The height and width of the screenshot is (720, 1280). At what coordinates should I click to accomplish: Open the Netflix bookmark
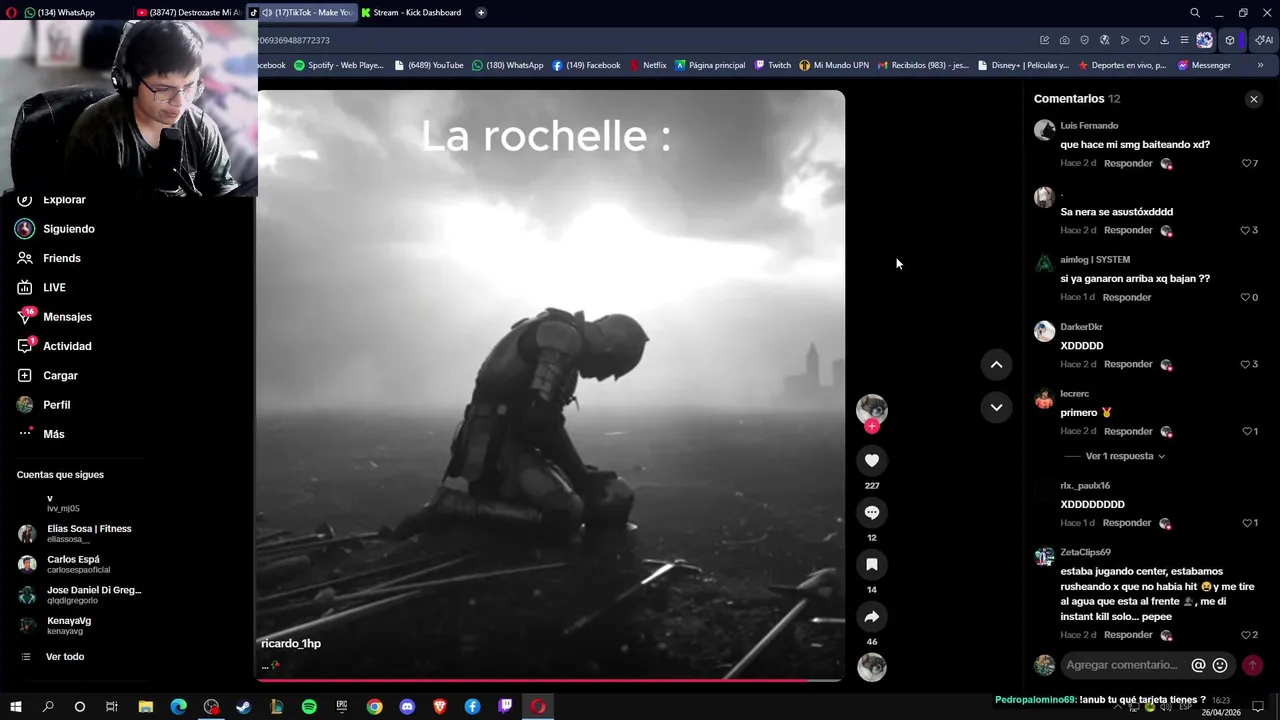[648, 65]
